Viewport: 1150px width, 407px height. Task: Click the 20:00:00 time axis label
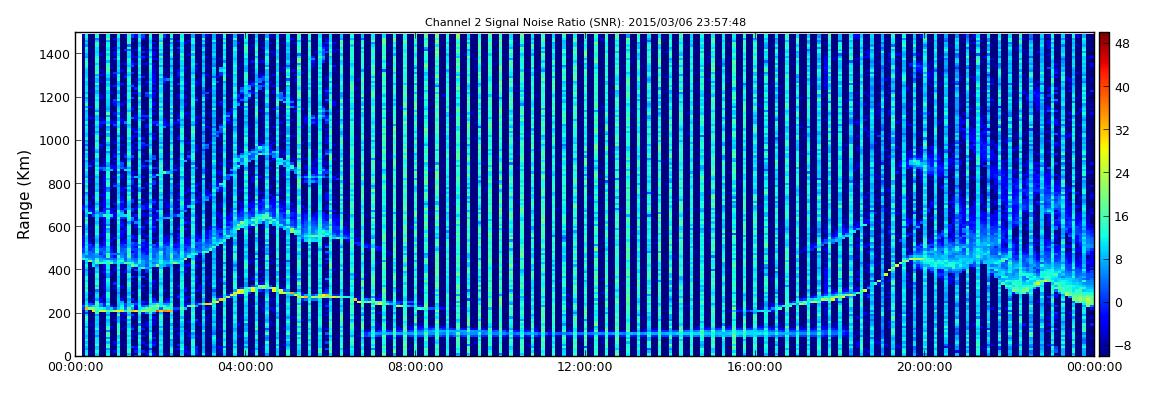pyautogui.click(x=926, y=368)
